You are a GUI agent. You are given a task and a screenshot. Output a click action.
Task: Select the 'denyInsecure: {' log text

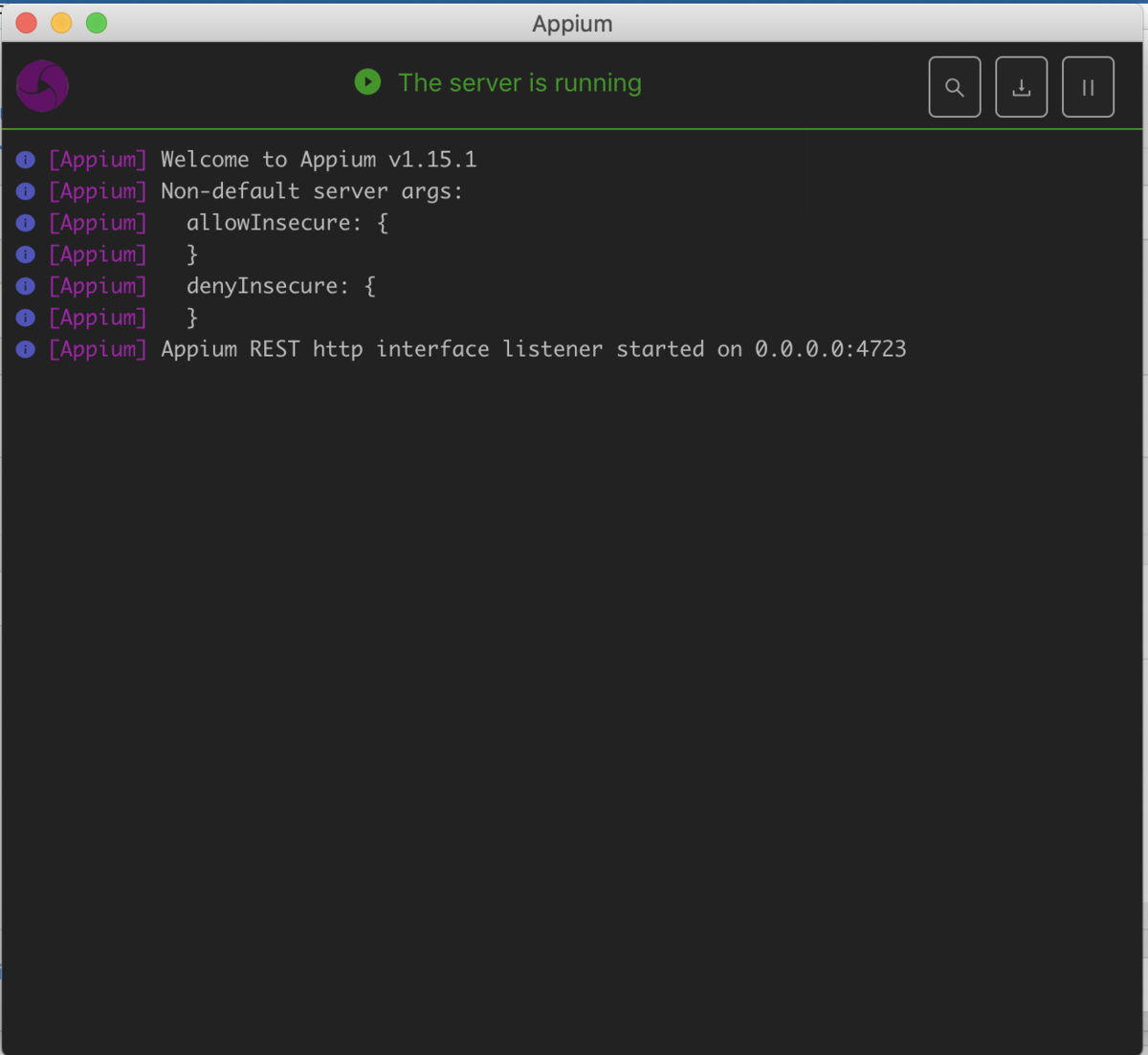coord(281,286)
